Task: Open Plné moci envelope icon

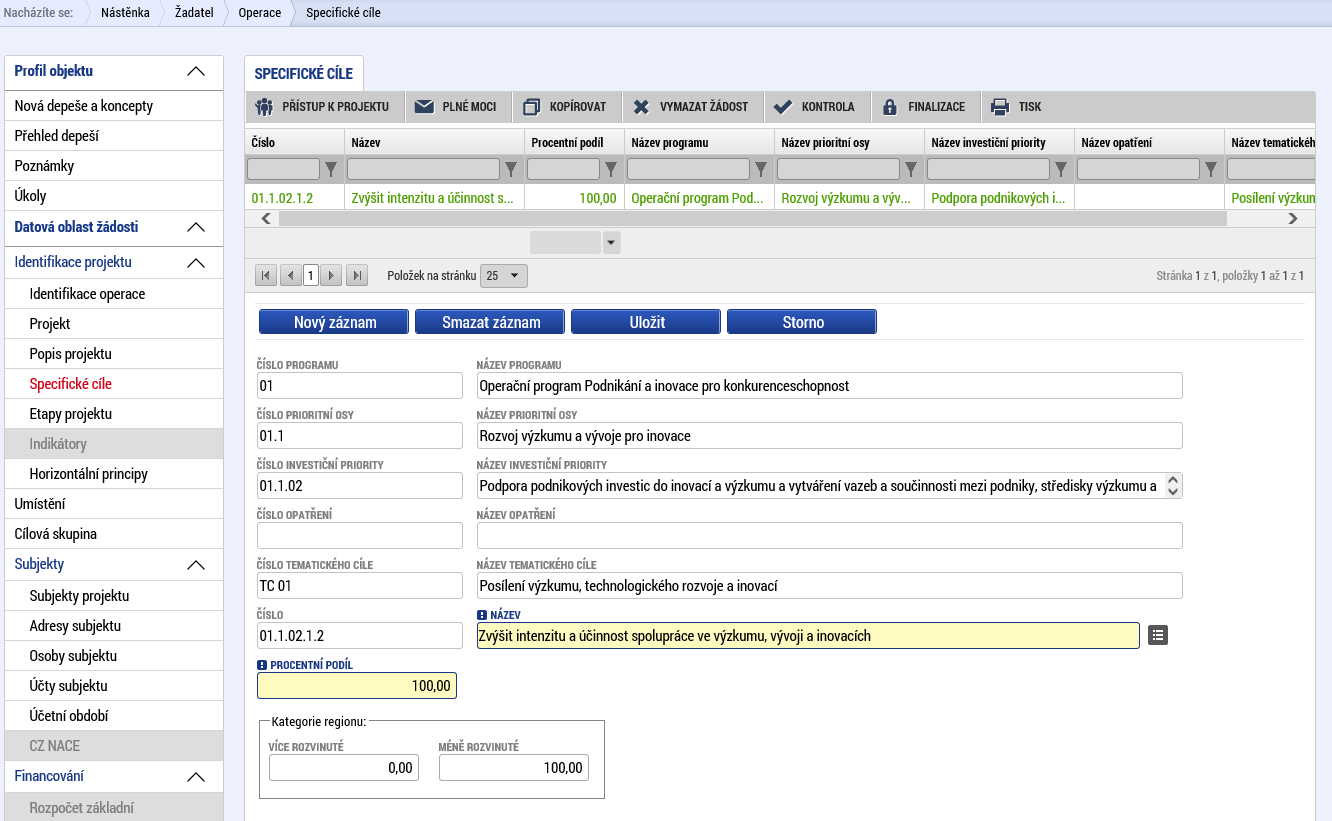Action: point(424,107)
